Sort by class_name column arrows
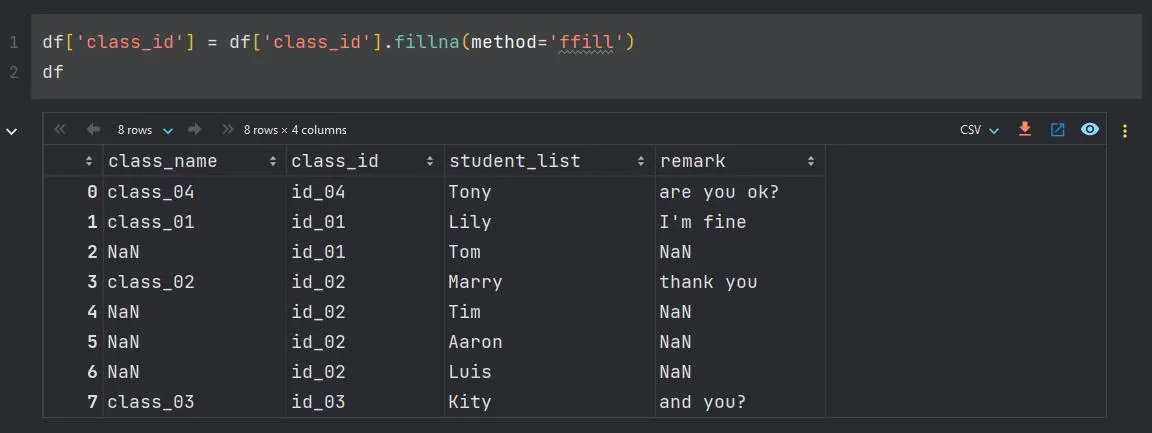 coord(273,161)
